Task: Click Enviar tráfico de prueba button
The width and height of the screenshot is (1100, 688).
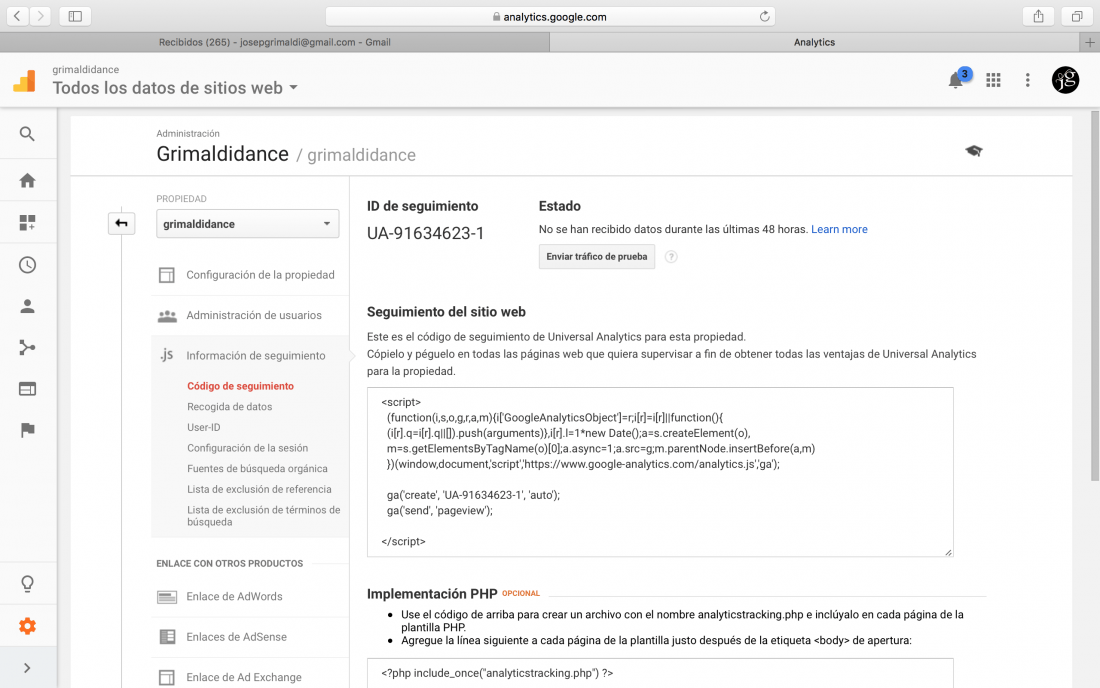Action: [597, 257]
